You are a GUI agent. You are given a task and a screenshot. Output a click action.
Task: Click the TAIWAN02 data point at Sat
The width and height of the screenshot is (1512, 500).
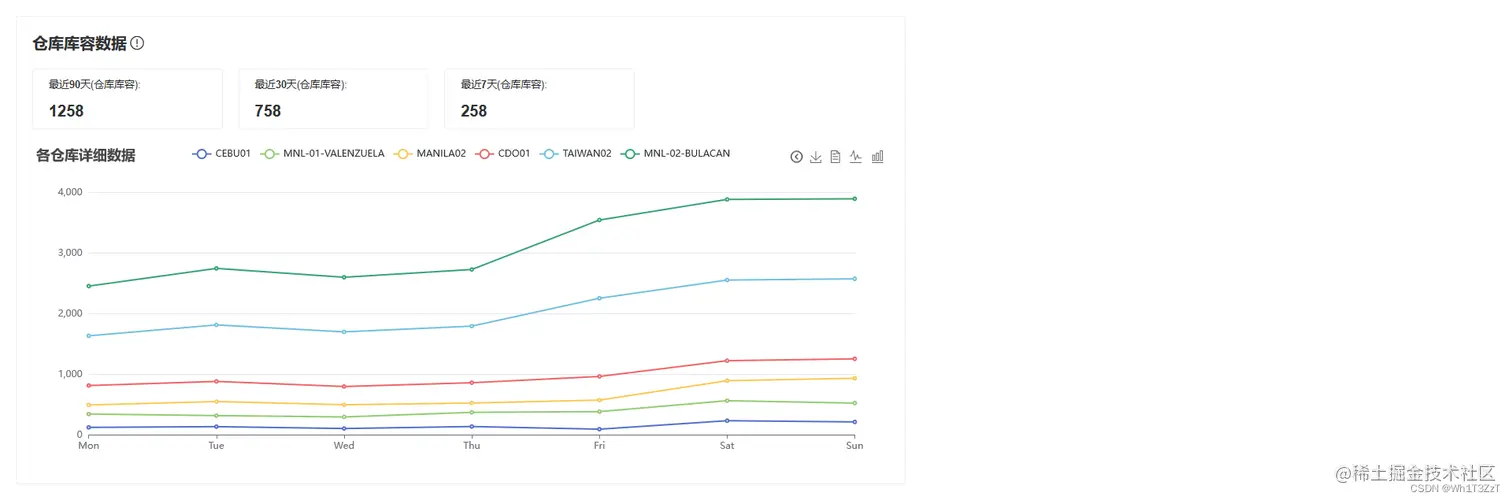[727, 280]
